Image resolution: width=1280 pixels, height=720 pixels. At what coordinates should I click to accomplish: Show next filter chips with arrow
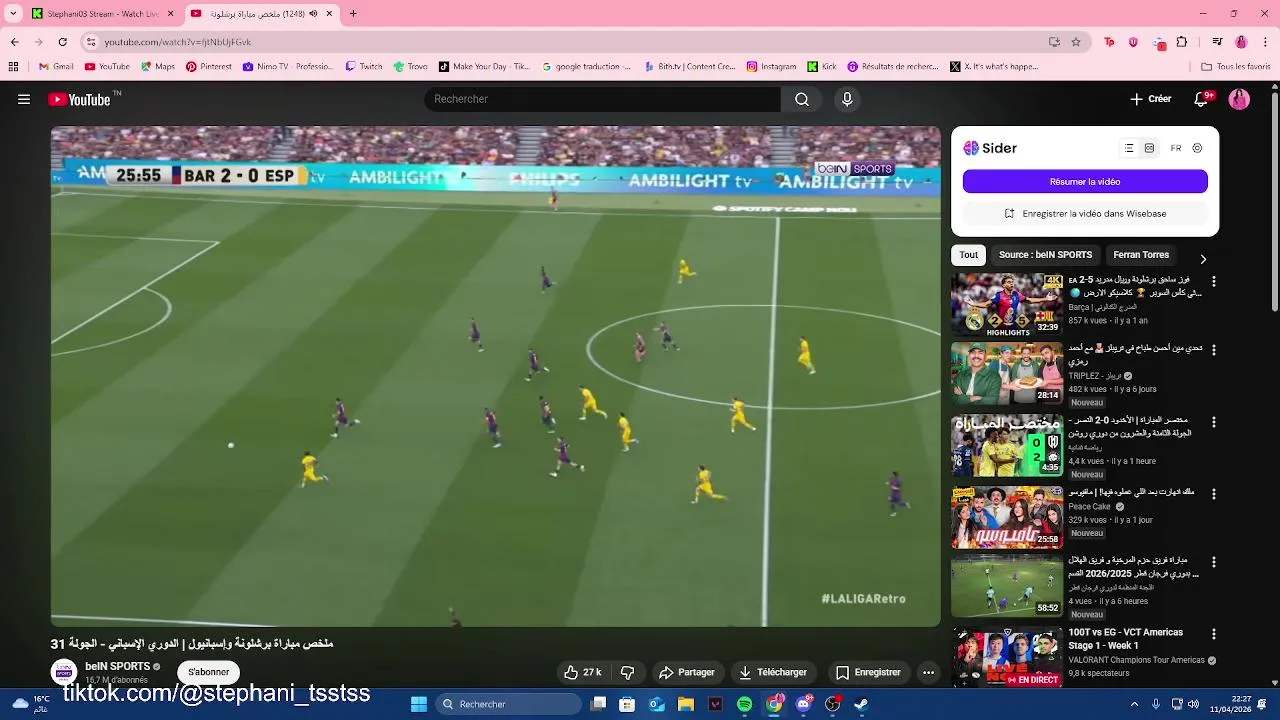click(x=1203, y=259)
